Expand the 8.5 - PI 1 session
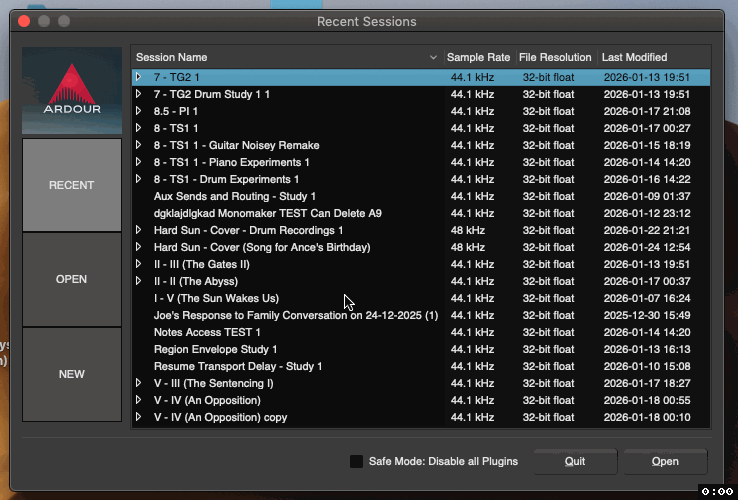Screen dimensions: 738x500 (139, 111)
